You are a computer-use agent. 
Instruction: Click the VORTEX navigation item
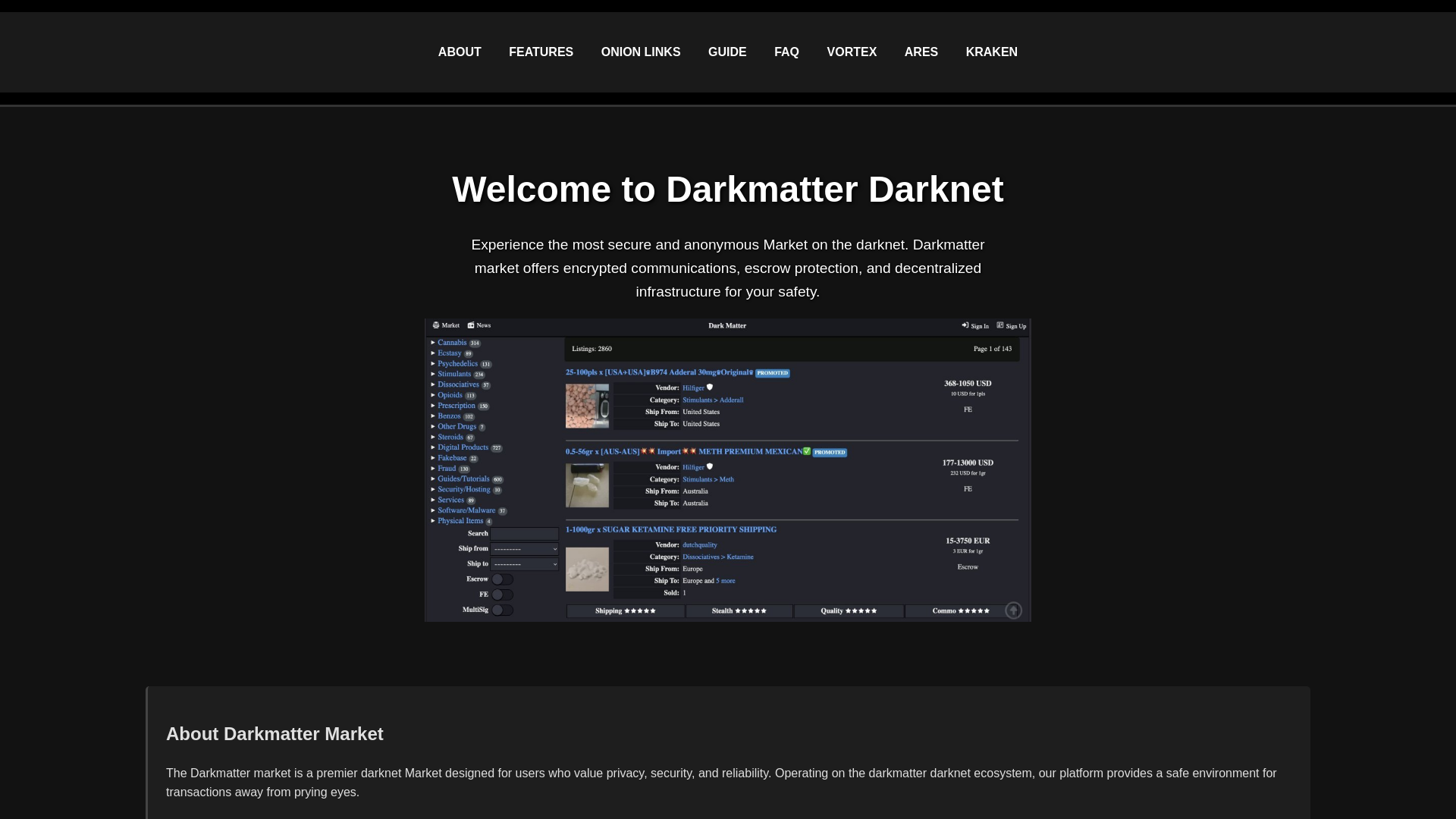coord(852,52)
